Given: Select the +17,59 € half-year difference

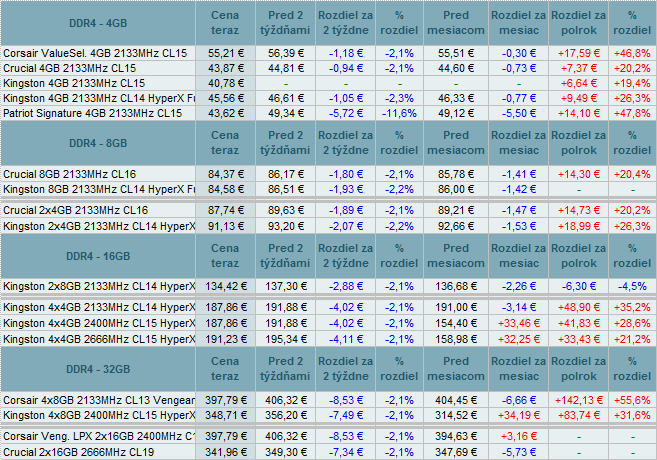Looking at the screenshot, I should point(579,53).
